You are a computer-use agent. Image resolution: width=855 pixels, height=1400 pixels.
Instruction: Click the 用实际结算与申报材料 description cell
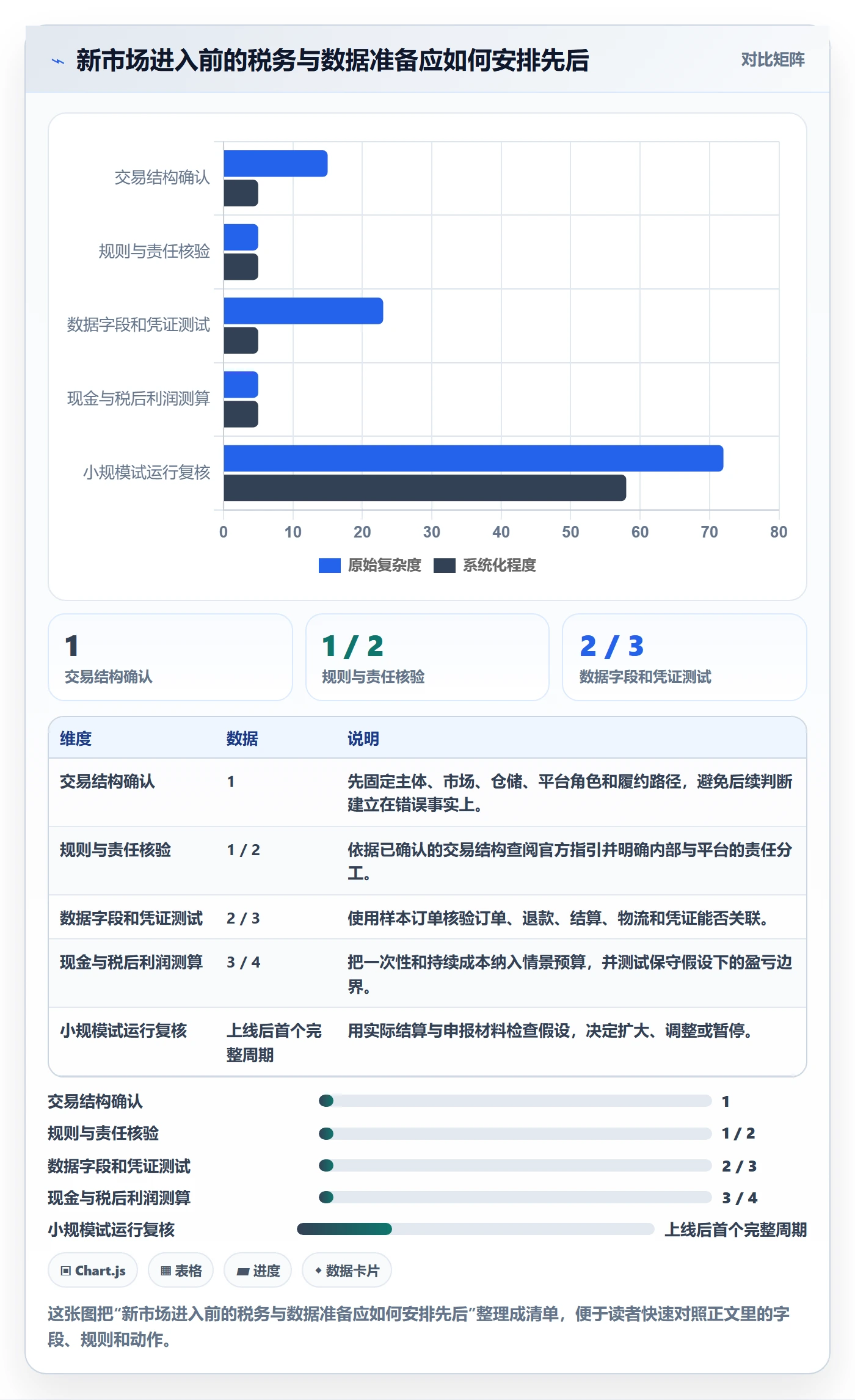[550, 1030]
